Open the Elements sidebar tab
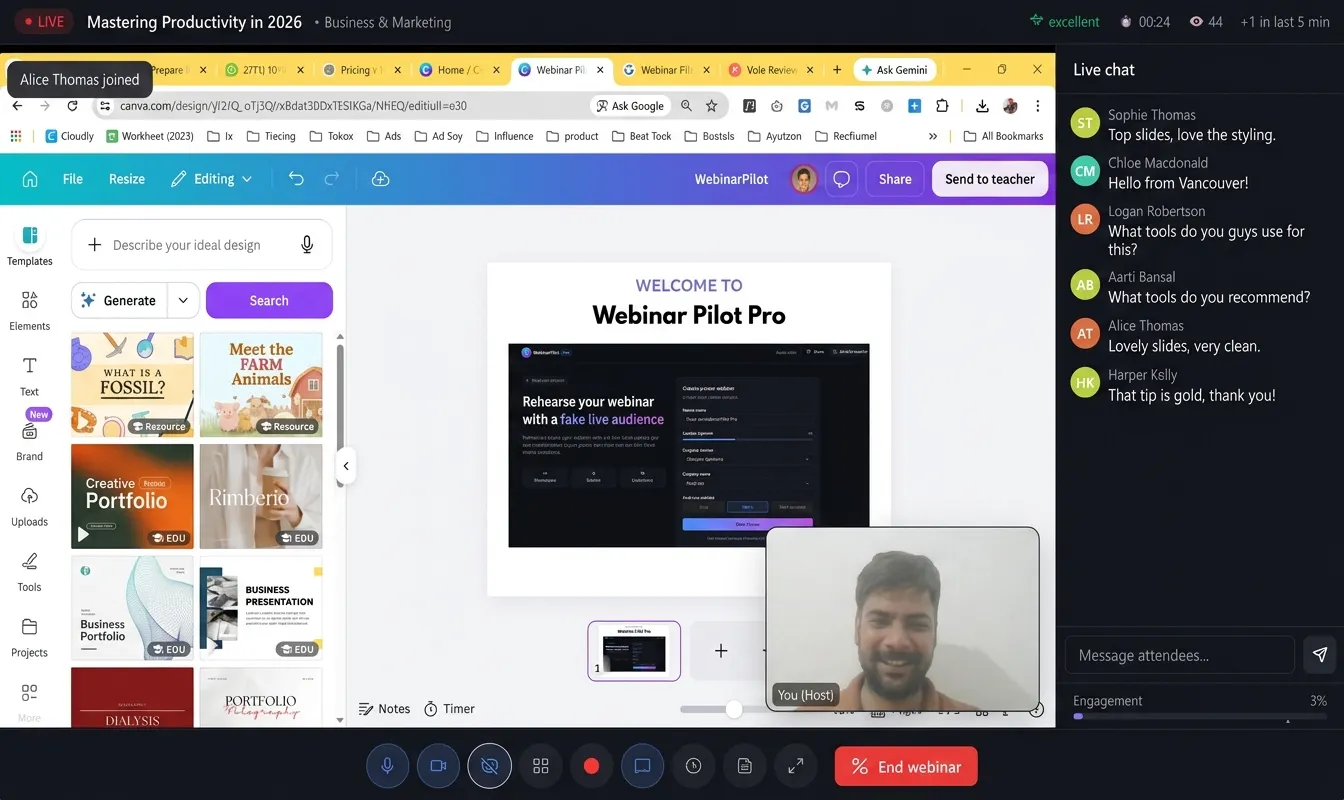The image size is (1344, 800). point(30,311)
